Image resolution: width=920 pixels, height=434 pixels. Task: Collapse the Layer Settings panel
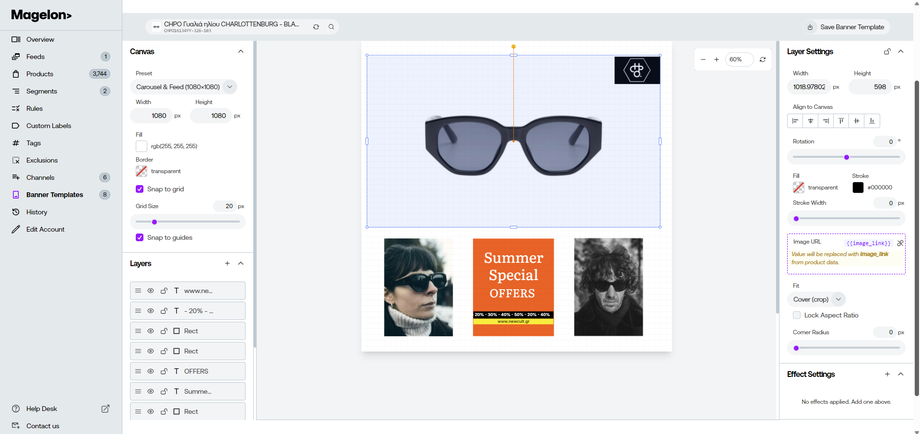coord(901,52)
